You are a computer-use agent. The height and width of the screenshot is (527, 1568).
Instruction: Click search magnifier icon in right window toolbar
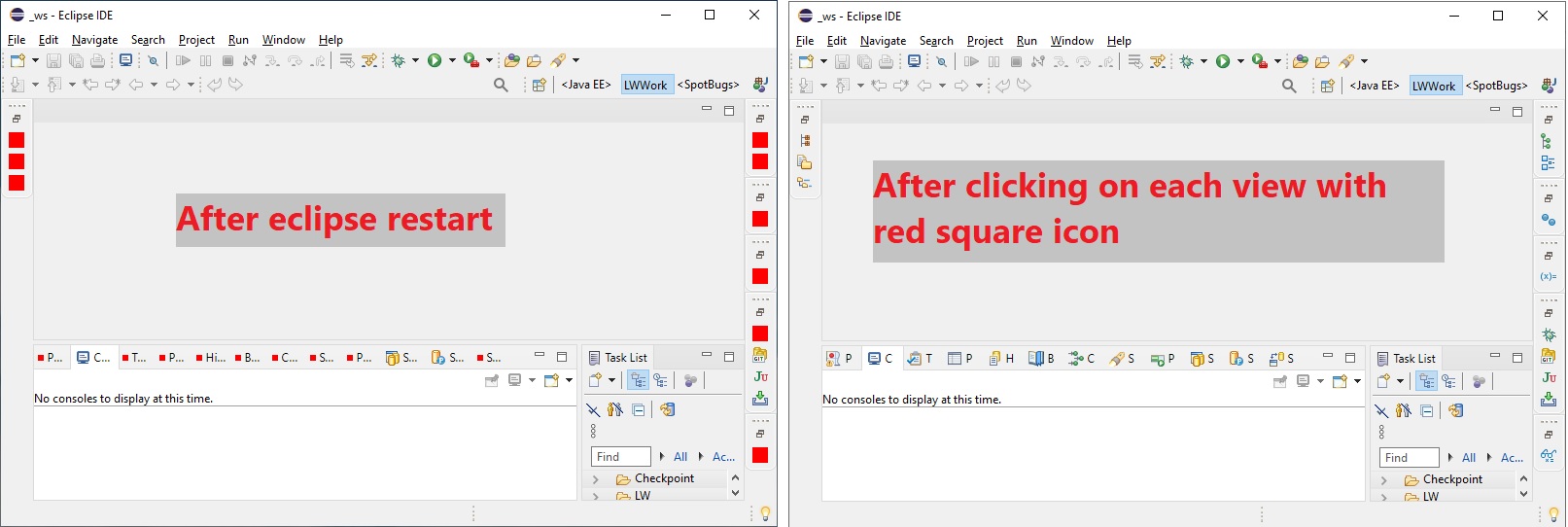tap(1289, 86)
